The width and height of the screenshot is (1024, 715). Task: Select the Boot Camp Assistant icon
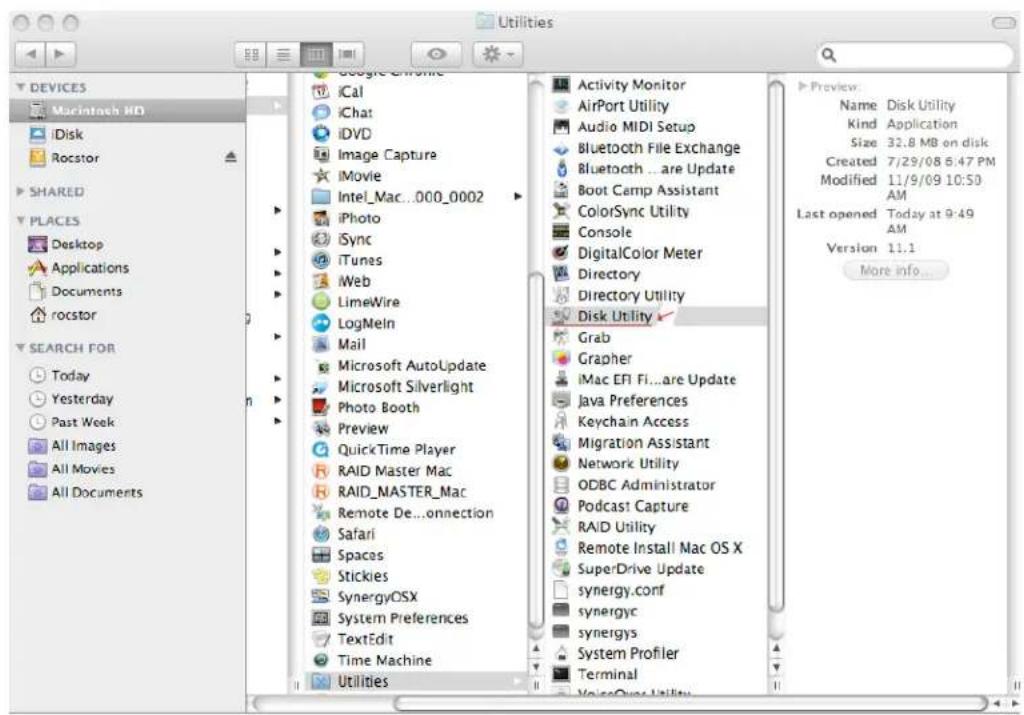click(x=561, y=190)
